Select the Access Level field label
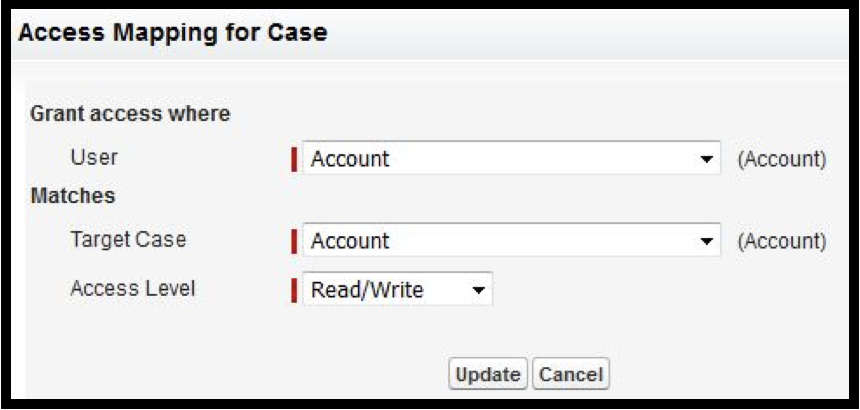 tap(132, 288)
